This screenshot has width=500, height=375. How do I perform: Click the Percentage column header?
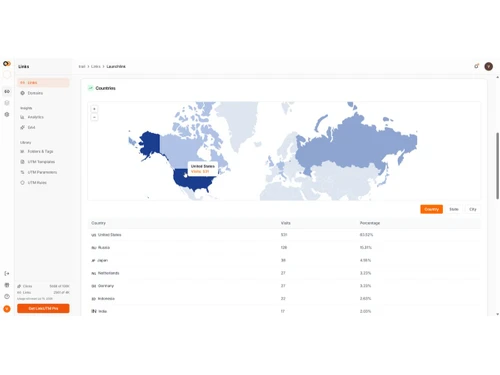point(370,223)
